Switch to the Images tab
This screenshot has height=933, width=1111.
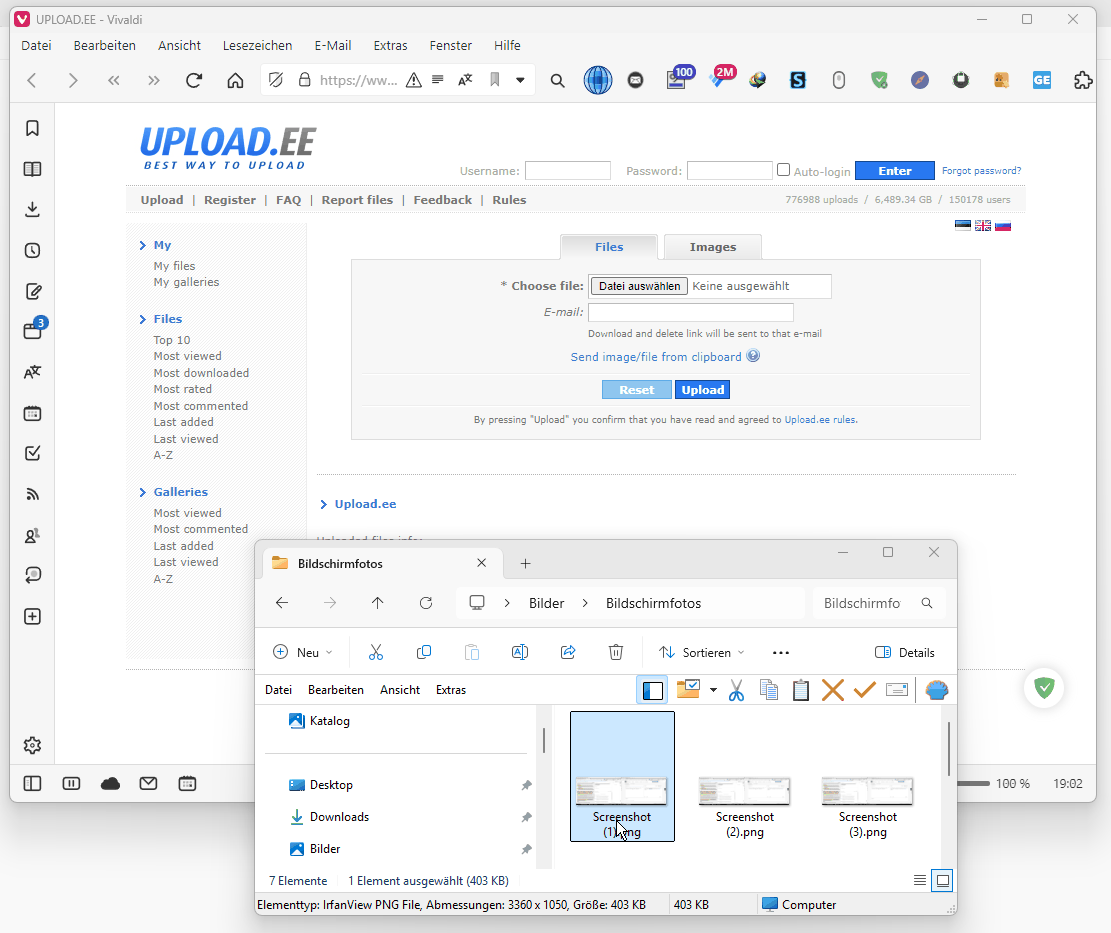712,247
